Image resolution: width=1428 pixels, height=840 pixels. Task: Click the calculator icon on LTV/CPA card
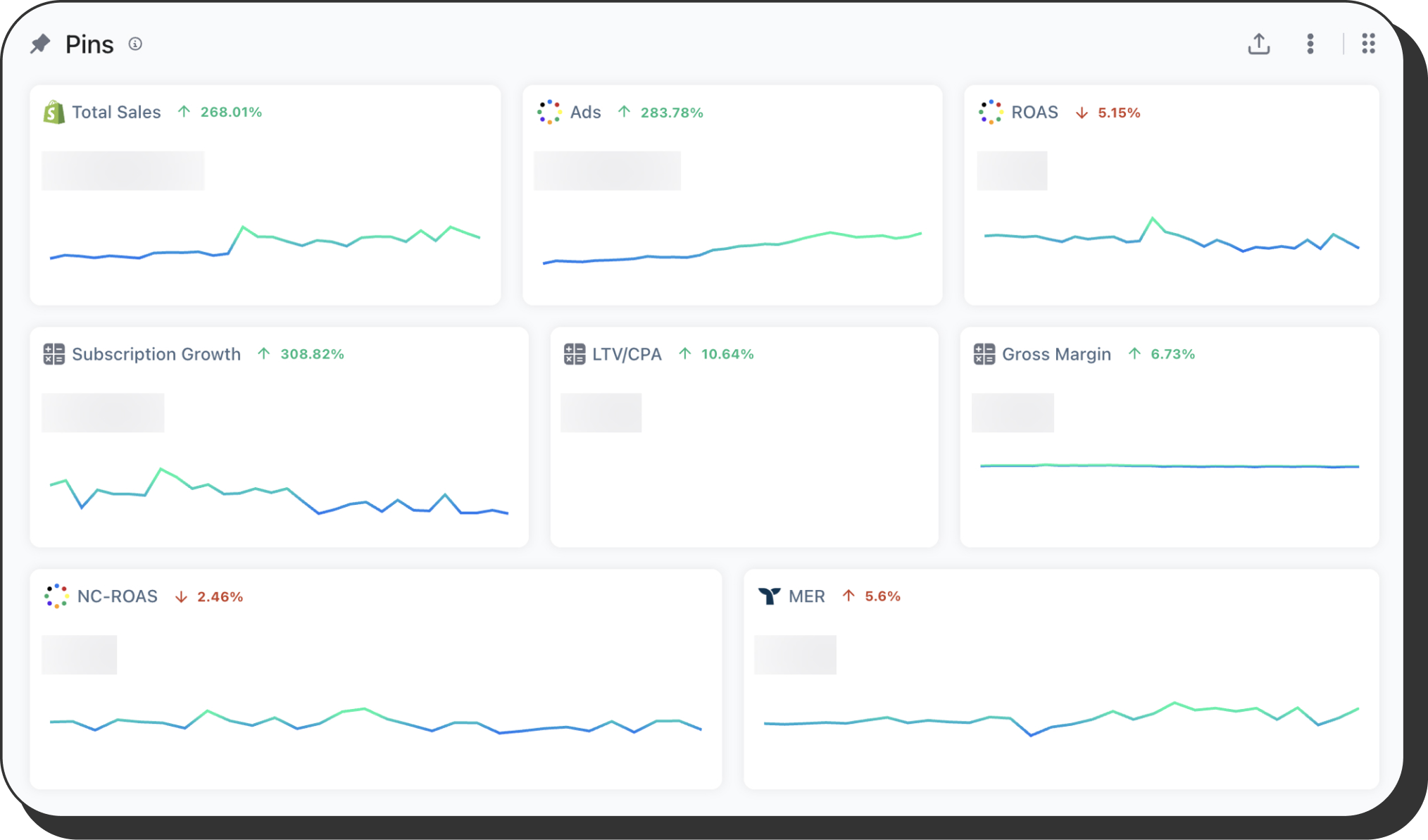point(574,354)
